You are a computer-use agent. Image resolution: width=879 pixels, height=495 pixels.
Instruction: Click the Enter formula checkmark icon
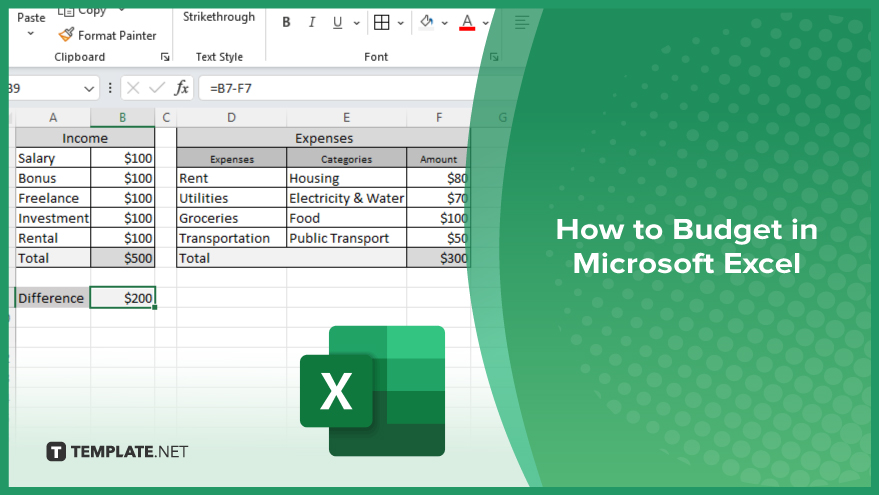[x=157, y=88]
